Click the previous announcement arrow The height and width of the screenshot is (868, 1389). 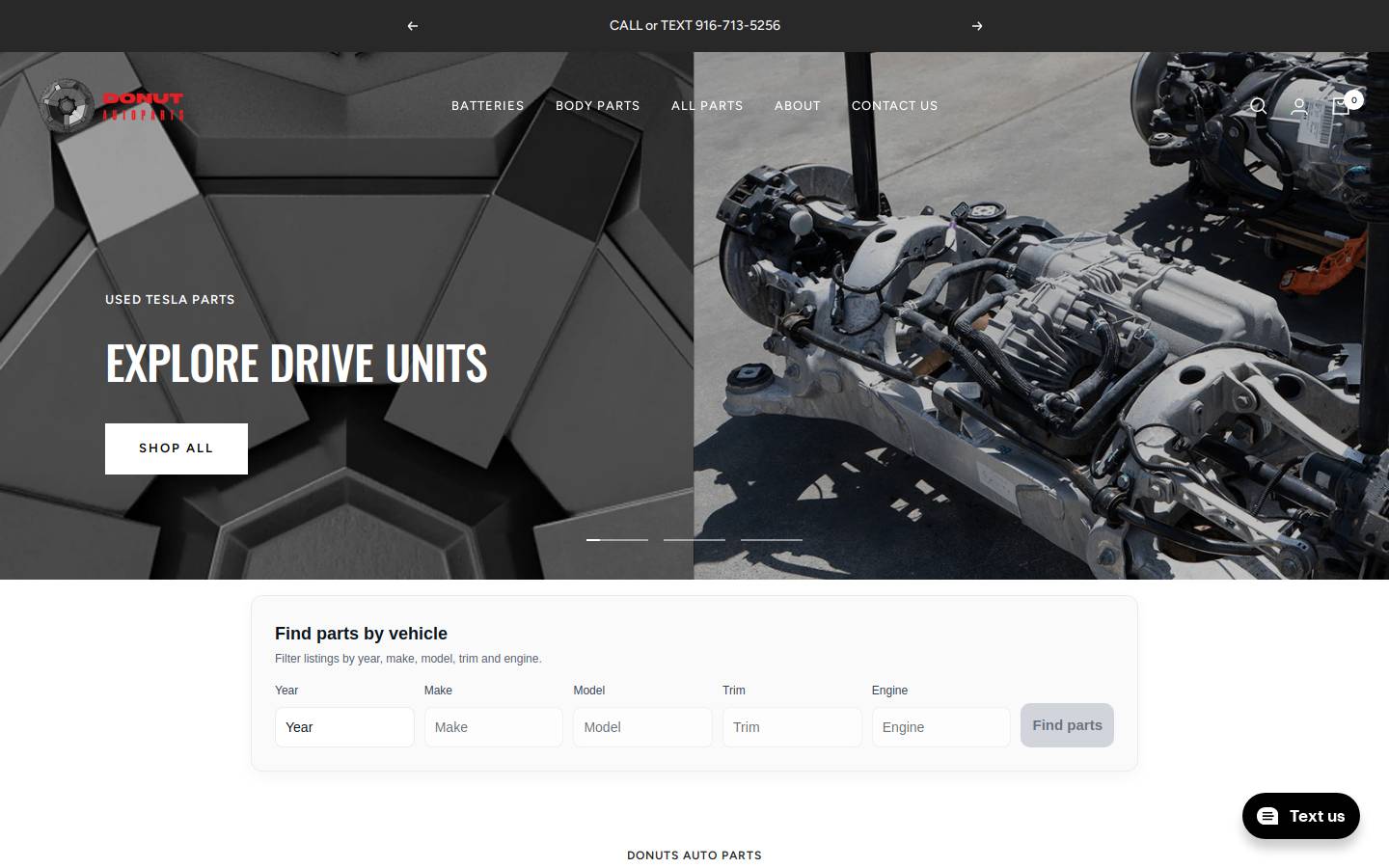(413, 26)
